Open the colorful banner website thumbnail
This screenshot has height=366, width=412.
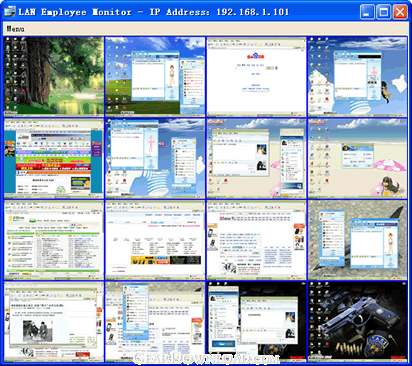54,158
